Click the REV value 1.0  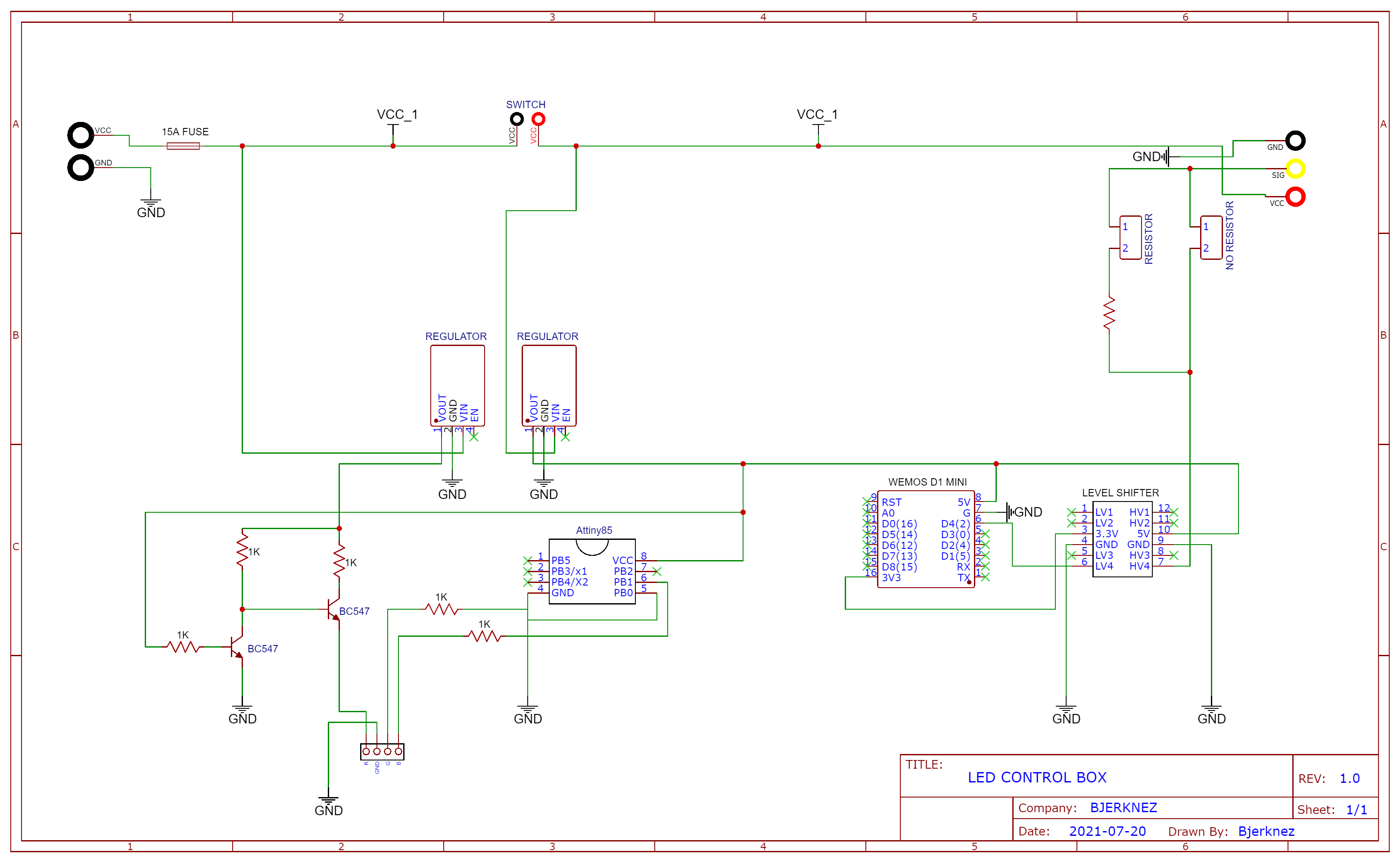[1349, 779]
